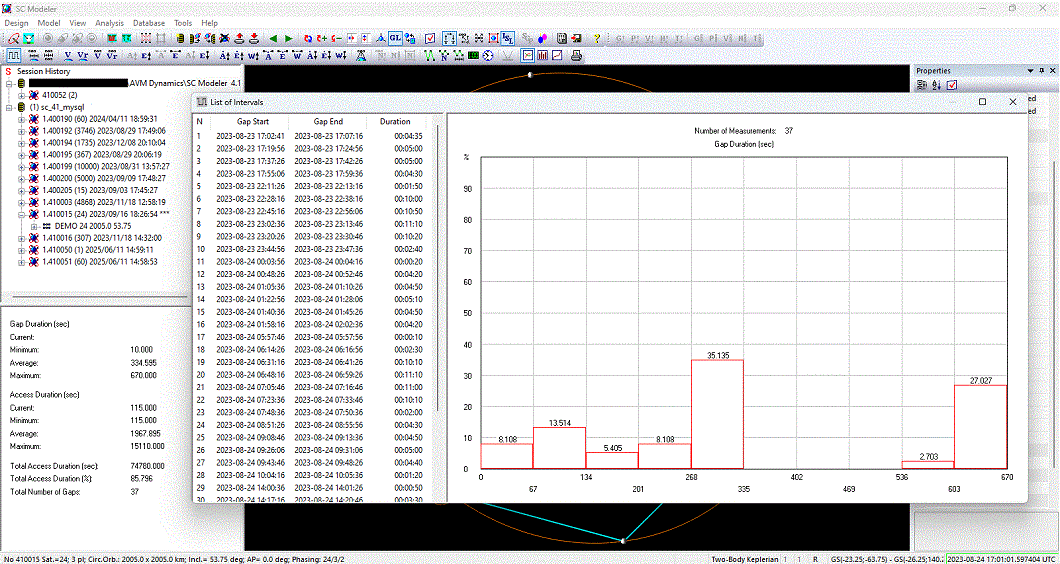Toggle the red checkmark icon in Properties
This screenshot has width=1060, height=564.
click(952, 85)
